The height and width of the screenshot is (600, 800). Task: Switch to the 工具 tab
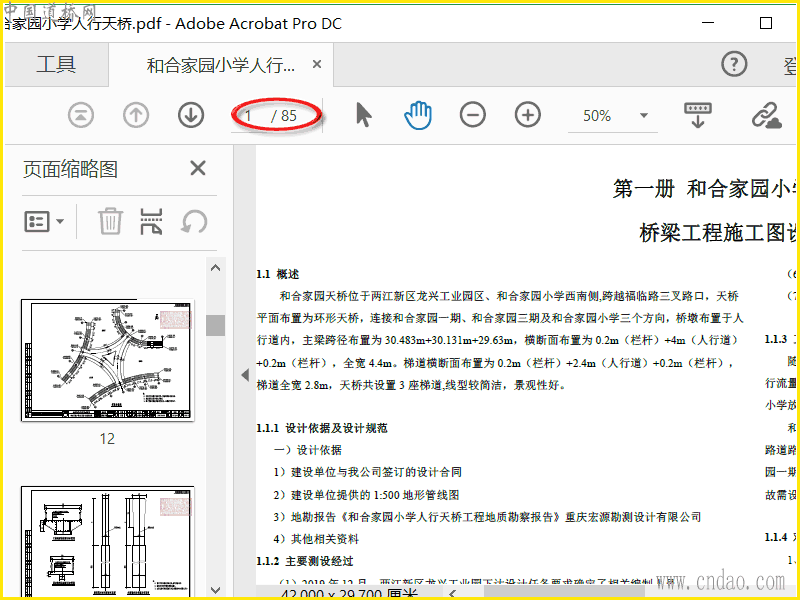[56, 65]
